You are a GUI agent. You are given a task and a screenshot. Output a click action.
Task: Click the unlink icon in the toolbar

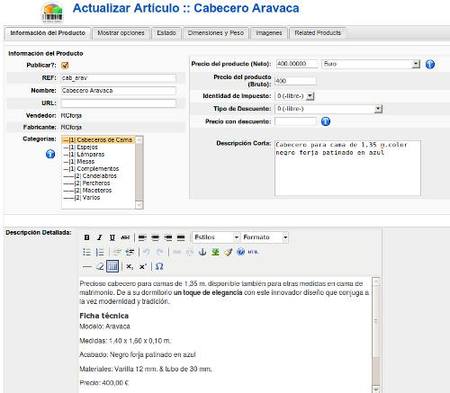189,252
